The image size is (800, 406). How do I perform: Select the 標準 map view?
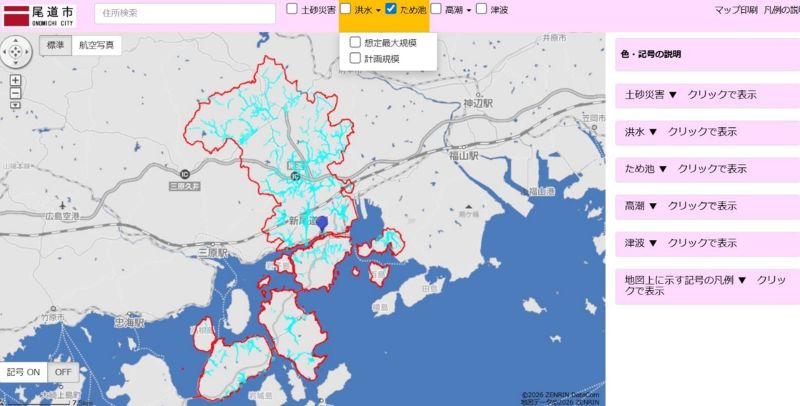(x=55, y=46)
